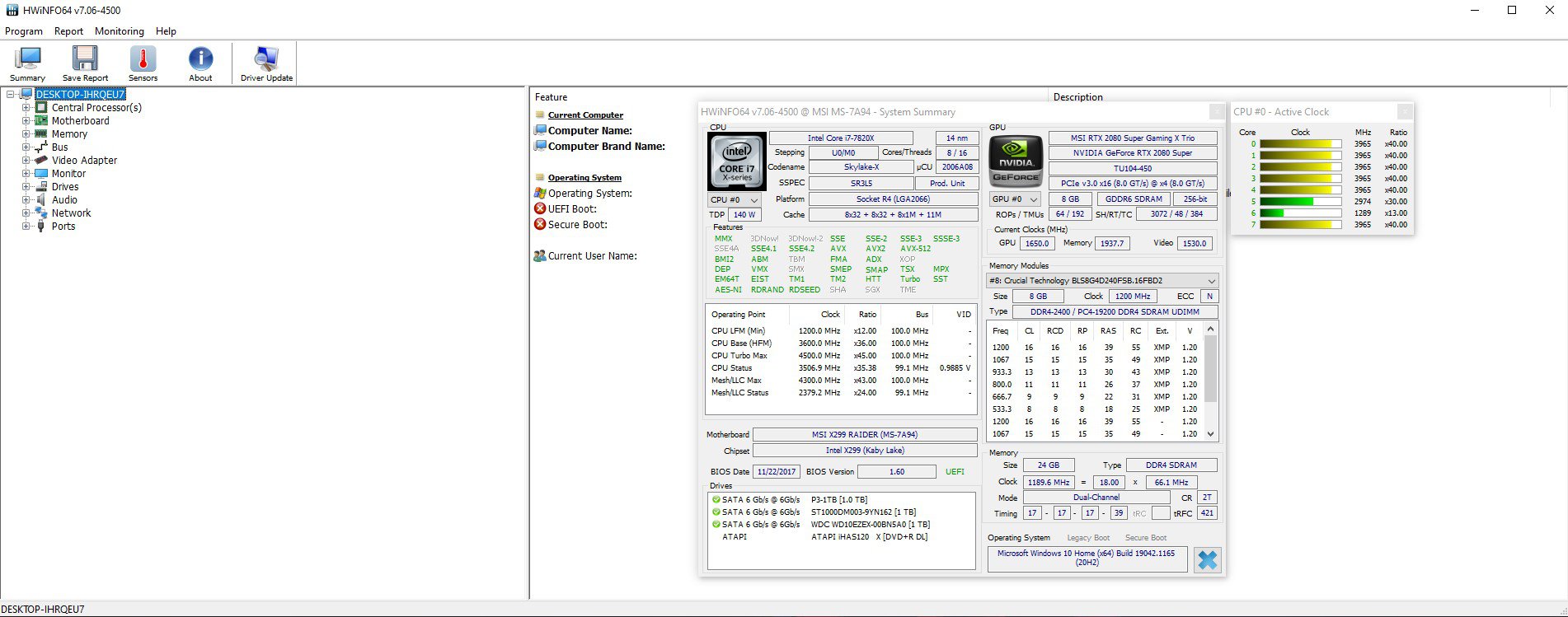Click the users icon beside Current User Name
1568x617 pixels.
540,255
